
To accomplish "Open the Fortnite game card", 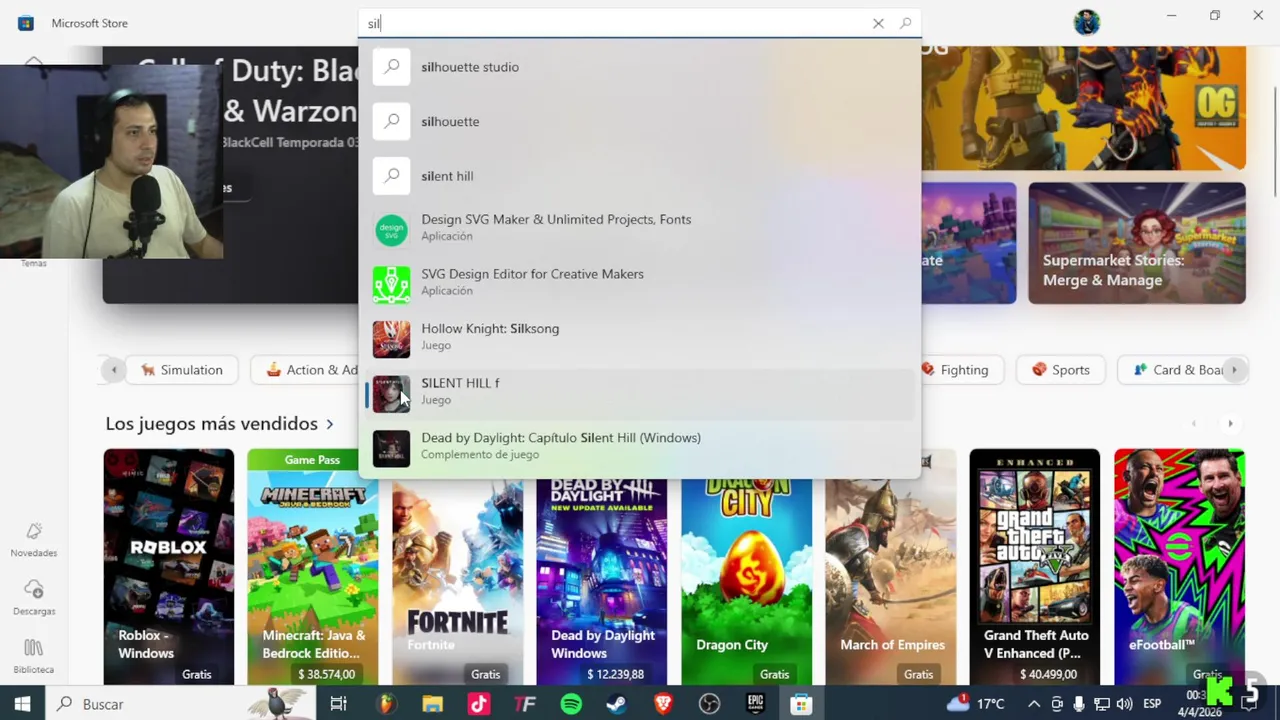I will pyautogui.click(x=457, y=580).
